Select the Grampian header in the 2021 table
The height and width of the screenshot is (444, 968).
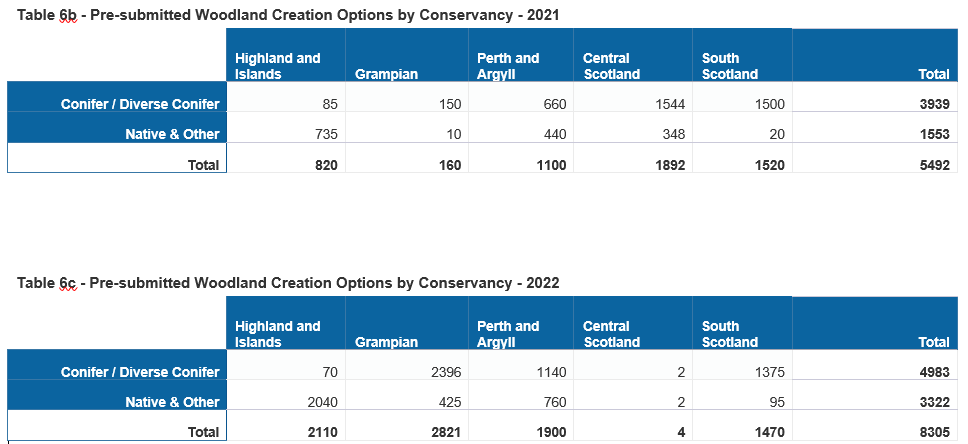coord(386,74)
